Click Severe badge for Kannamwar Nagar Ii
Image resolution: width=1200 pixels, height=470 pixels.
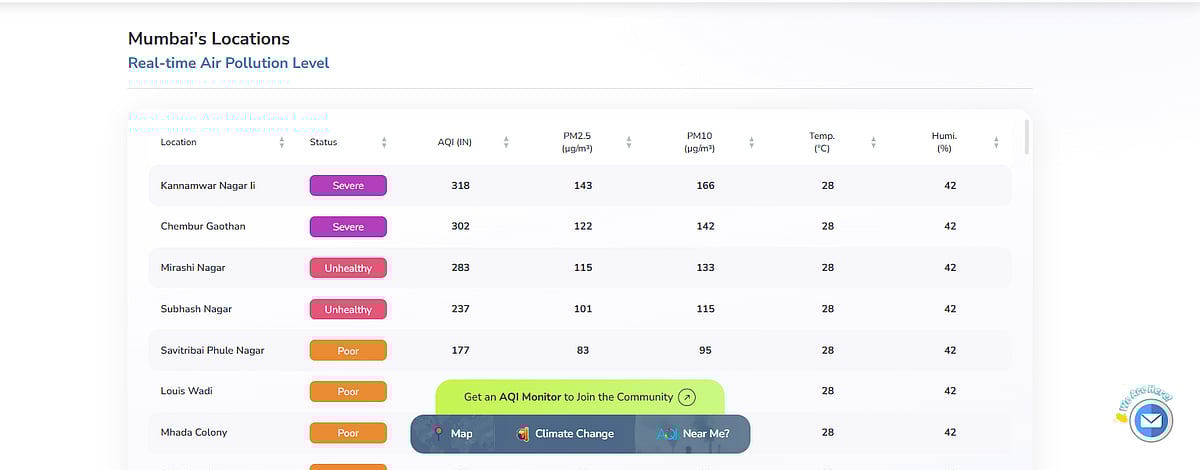(348, 185)
